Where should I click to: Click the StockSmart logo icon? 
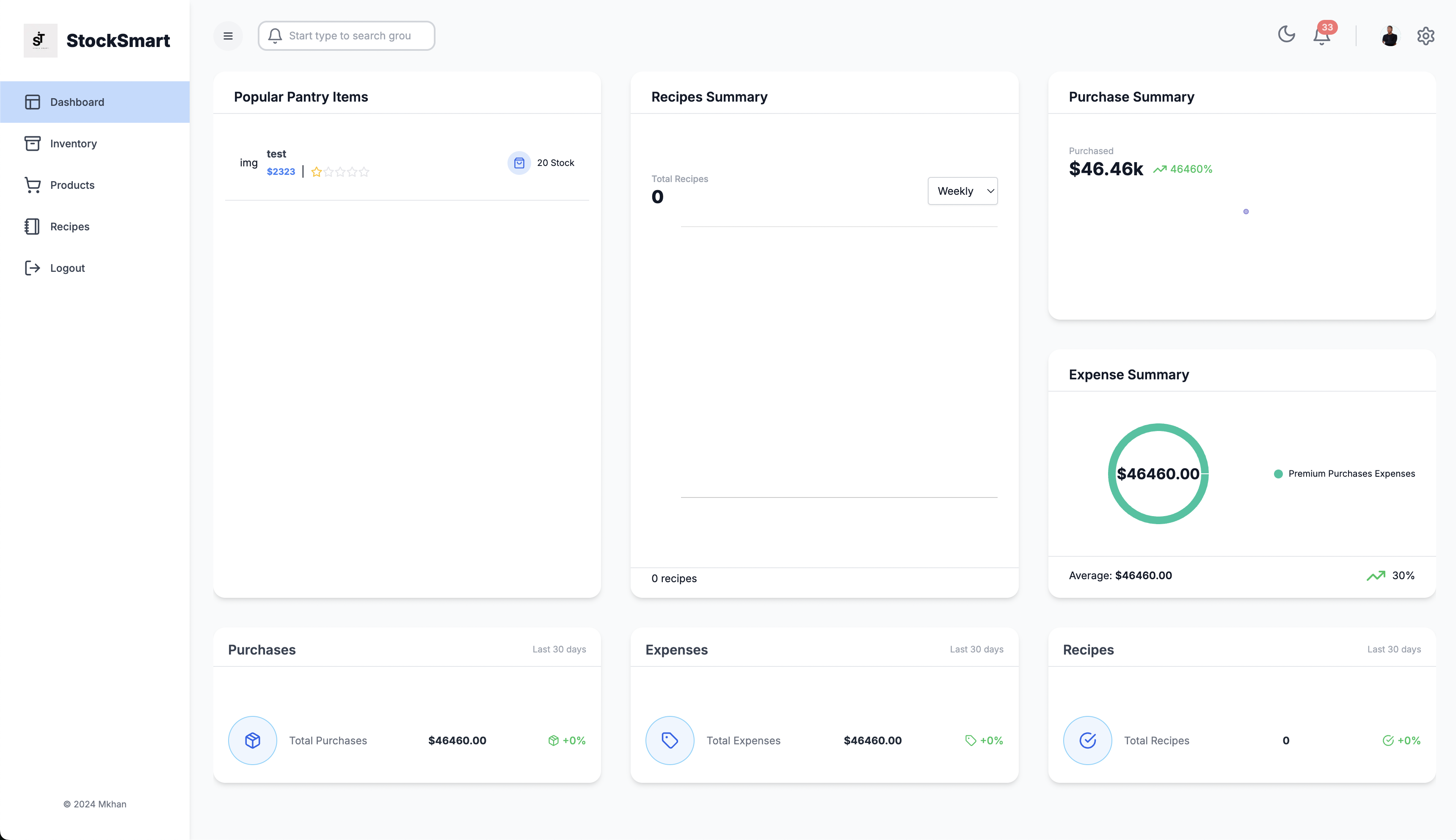pyautogui.click(x=40, y=40)
